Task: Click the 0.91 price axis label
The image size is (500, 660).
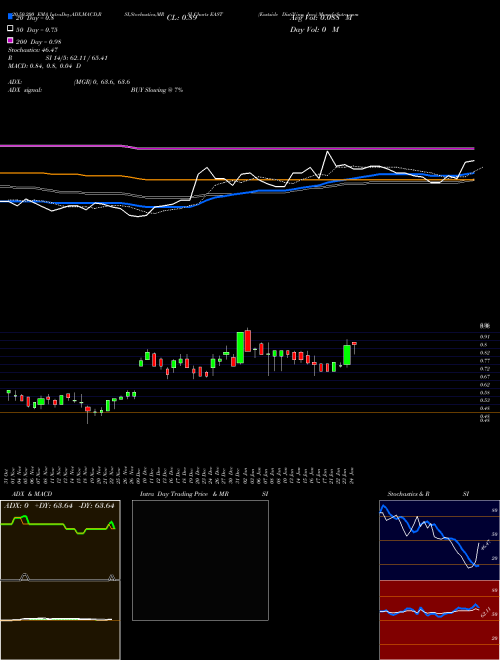Action: (484, 337)
